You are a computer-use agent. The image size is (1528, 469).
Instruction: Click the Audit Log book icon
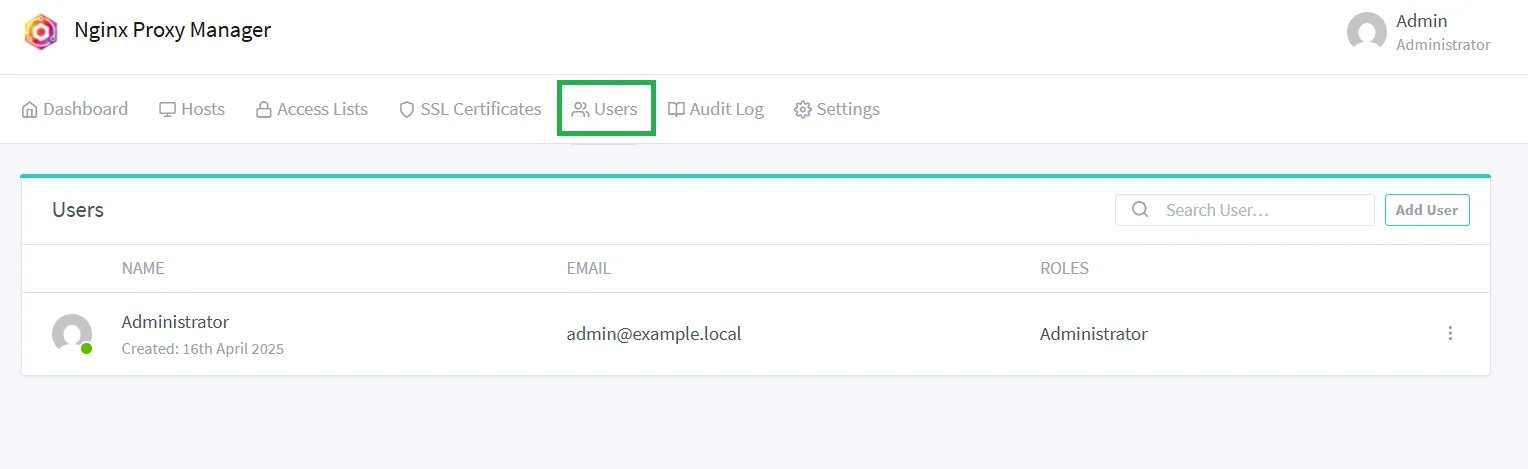677,110
